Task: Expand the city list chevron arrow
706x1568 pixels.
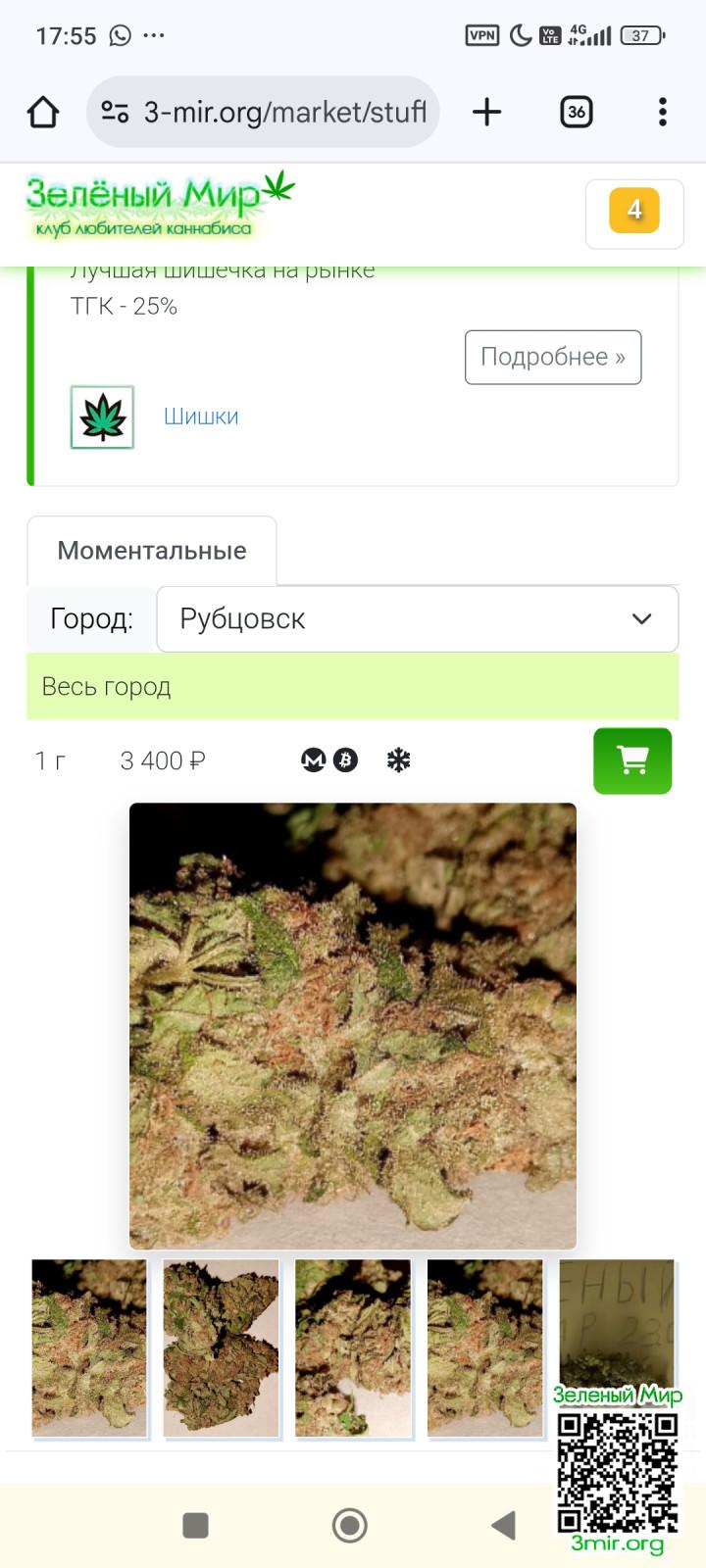Action: coord(641,618)
